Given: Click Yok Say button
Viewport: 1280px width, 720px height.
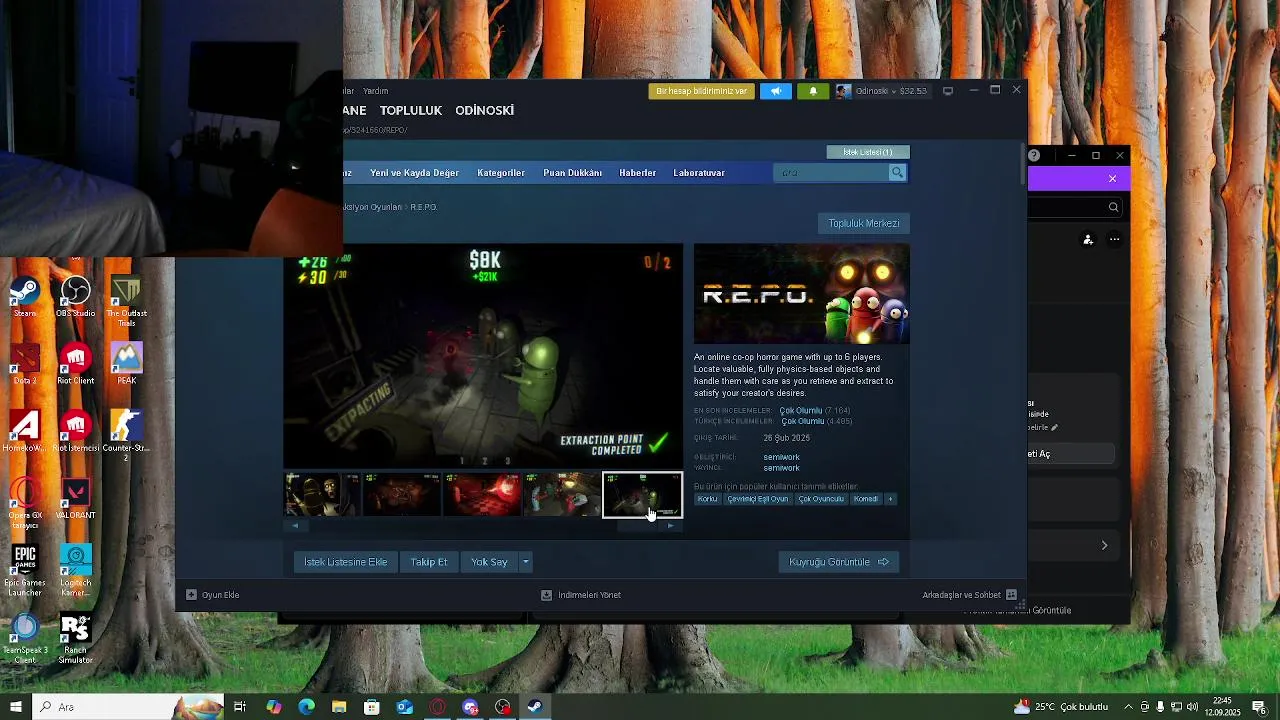Looking at the screenshot, I should pyautogui.click(x=489, y=562).
